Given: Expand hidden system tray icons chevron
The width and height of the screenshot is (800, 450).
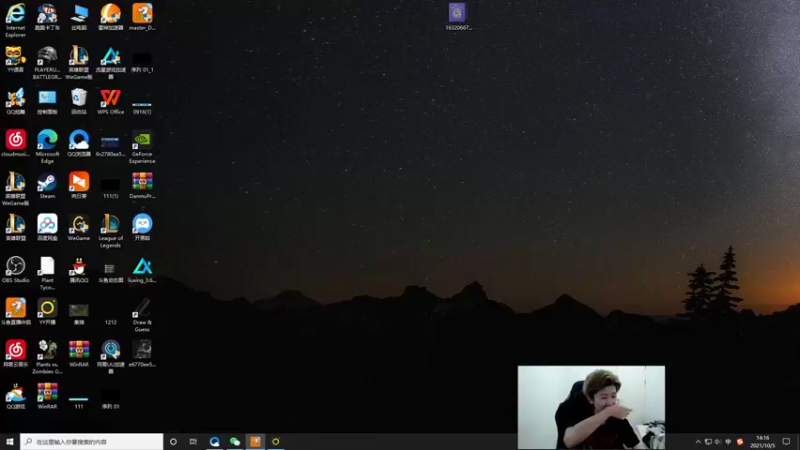Looking at the screenshot, I should [x=698, y=442].
